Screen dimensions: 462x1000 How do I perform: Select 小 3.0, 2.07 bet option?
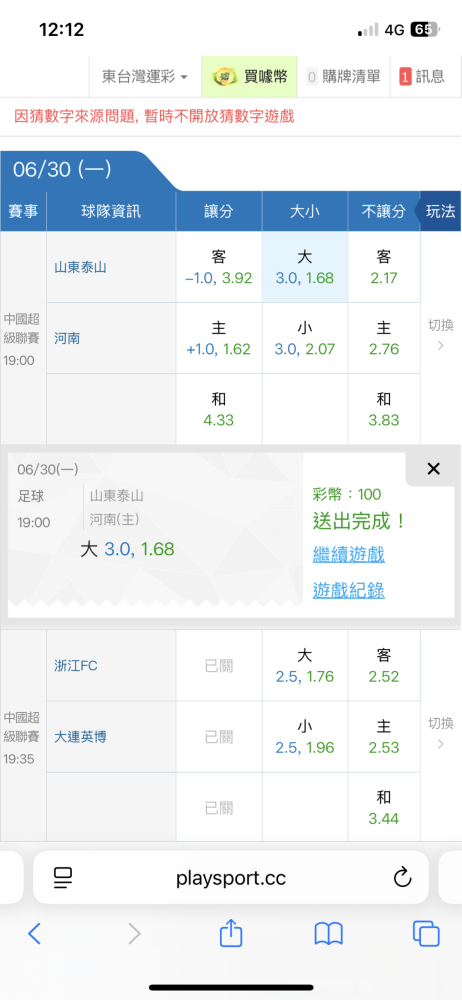(304, 338)
